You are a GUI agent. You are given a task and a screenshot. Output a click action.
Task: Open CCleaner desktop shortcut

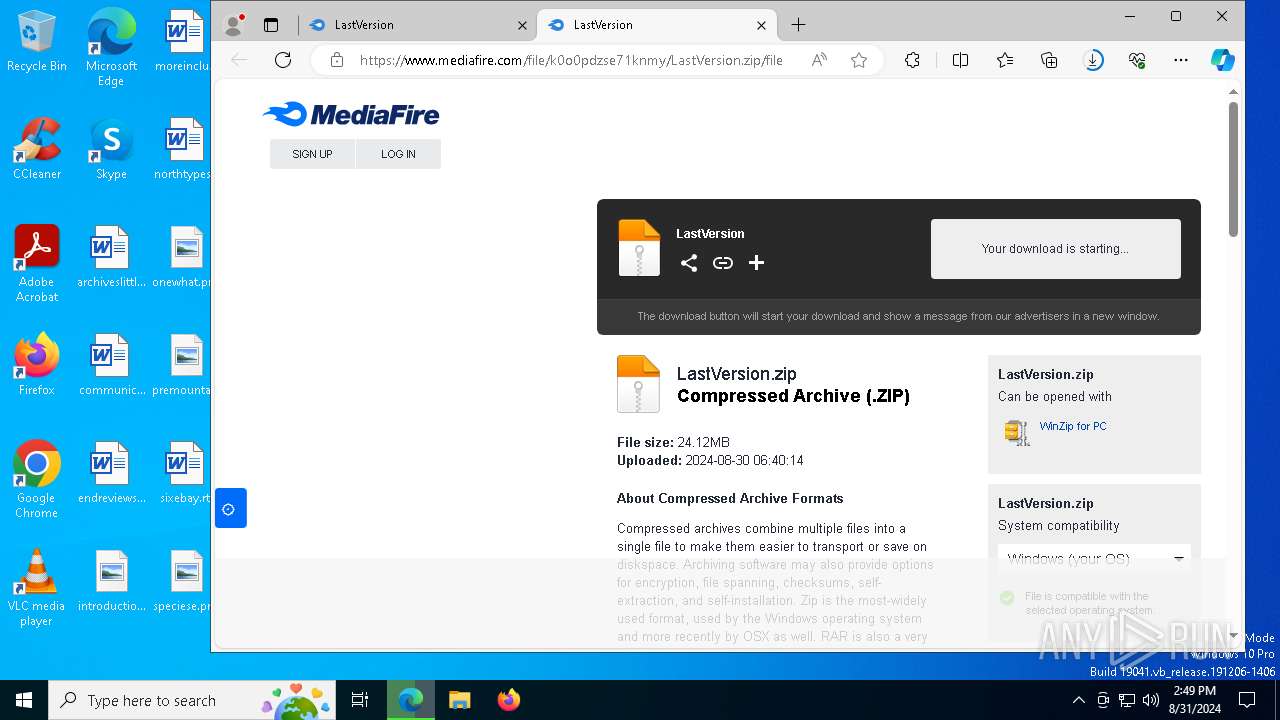(37, 148)
